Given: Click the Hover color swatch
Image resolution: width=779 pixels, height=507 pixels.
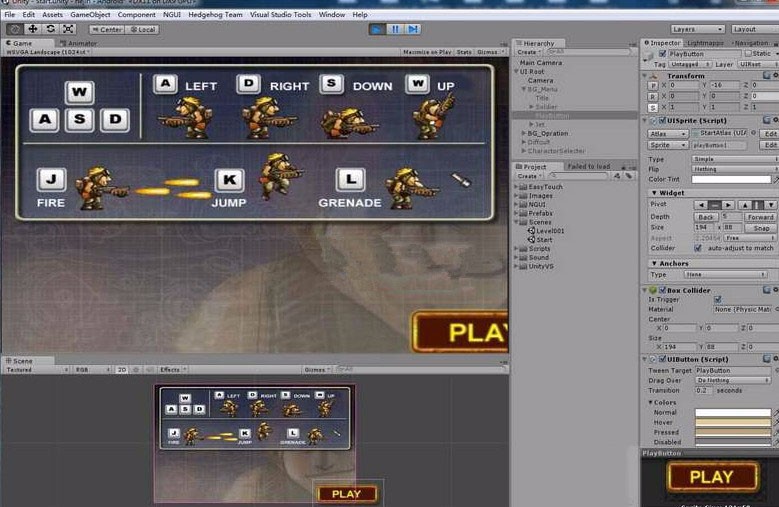Looking at the screenshot, I should click(x=733, y=423).
